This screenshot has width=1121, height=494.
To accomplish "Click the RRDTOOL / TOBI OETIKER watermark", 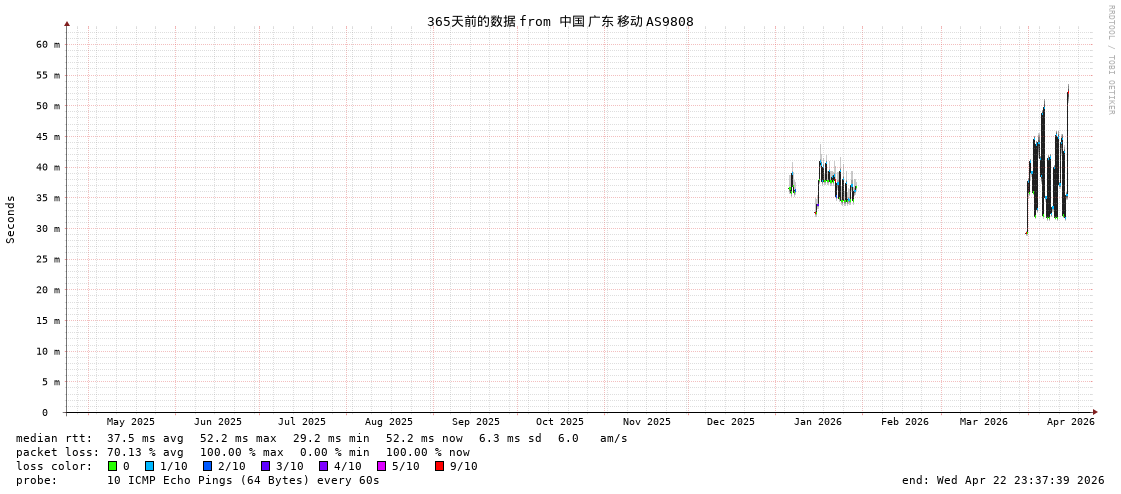I will [x=1110, y=60].
